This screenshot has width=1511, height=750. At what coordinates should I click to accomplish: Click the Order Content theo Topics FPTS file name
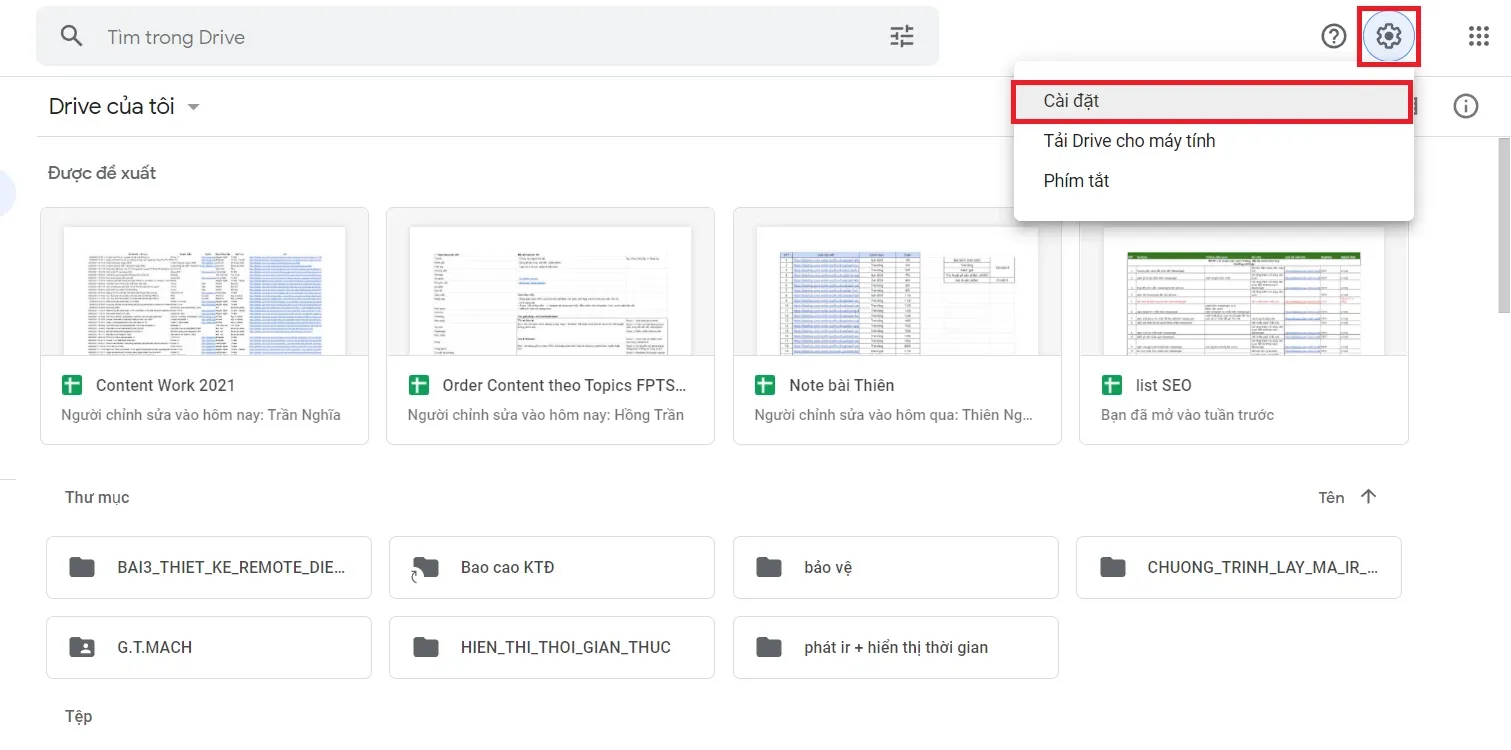(565, 386)
